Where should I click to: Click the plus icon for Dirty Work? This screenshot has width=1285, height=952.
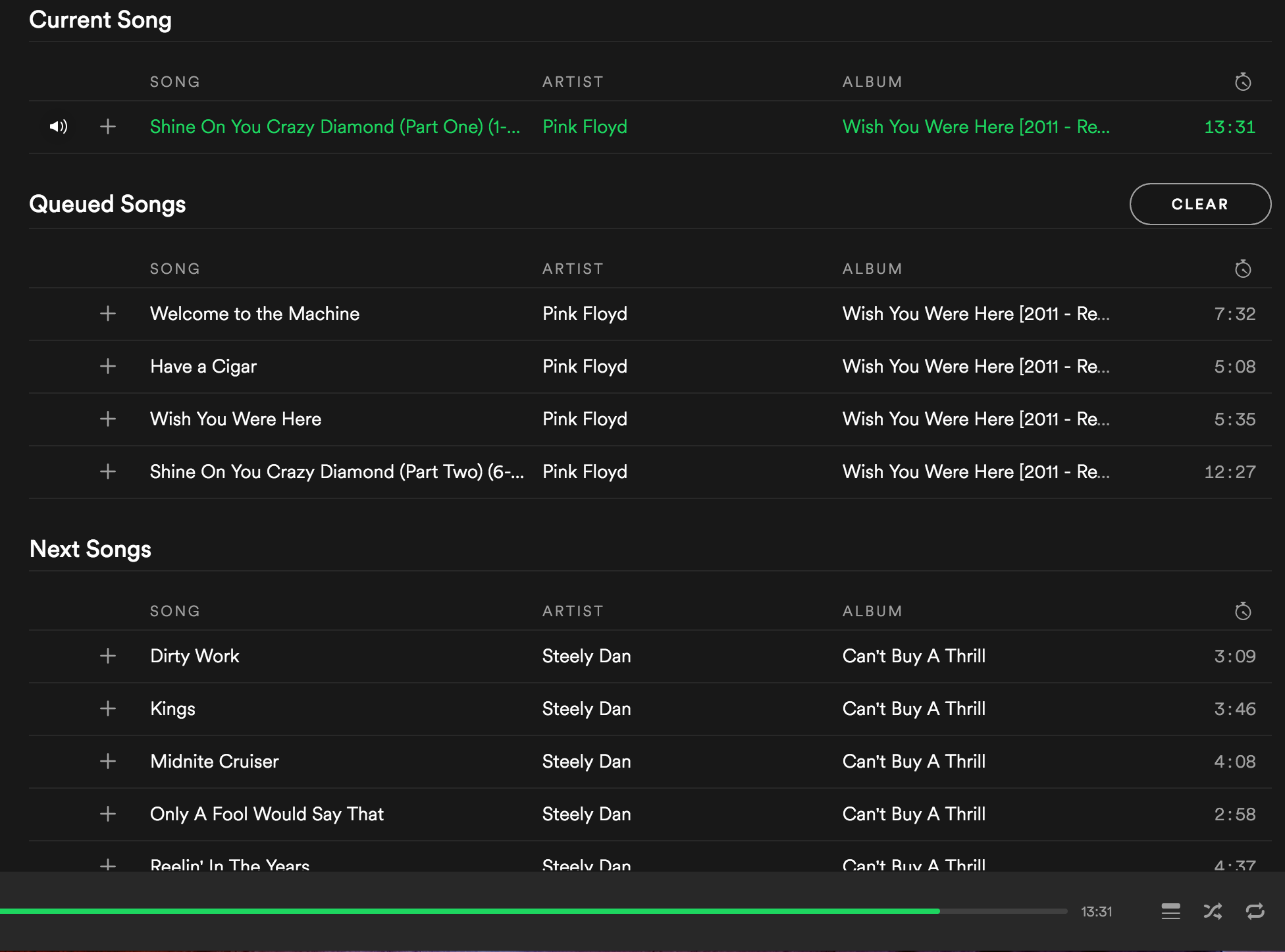[x=108, y=656]
